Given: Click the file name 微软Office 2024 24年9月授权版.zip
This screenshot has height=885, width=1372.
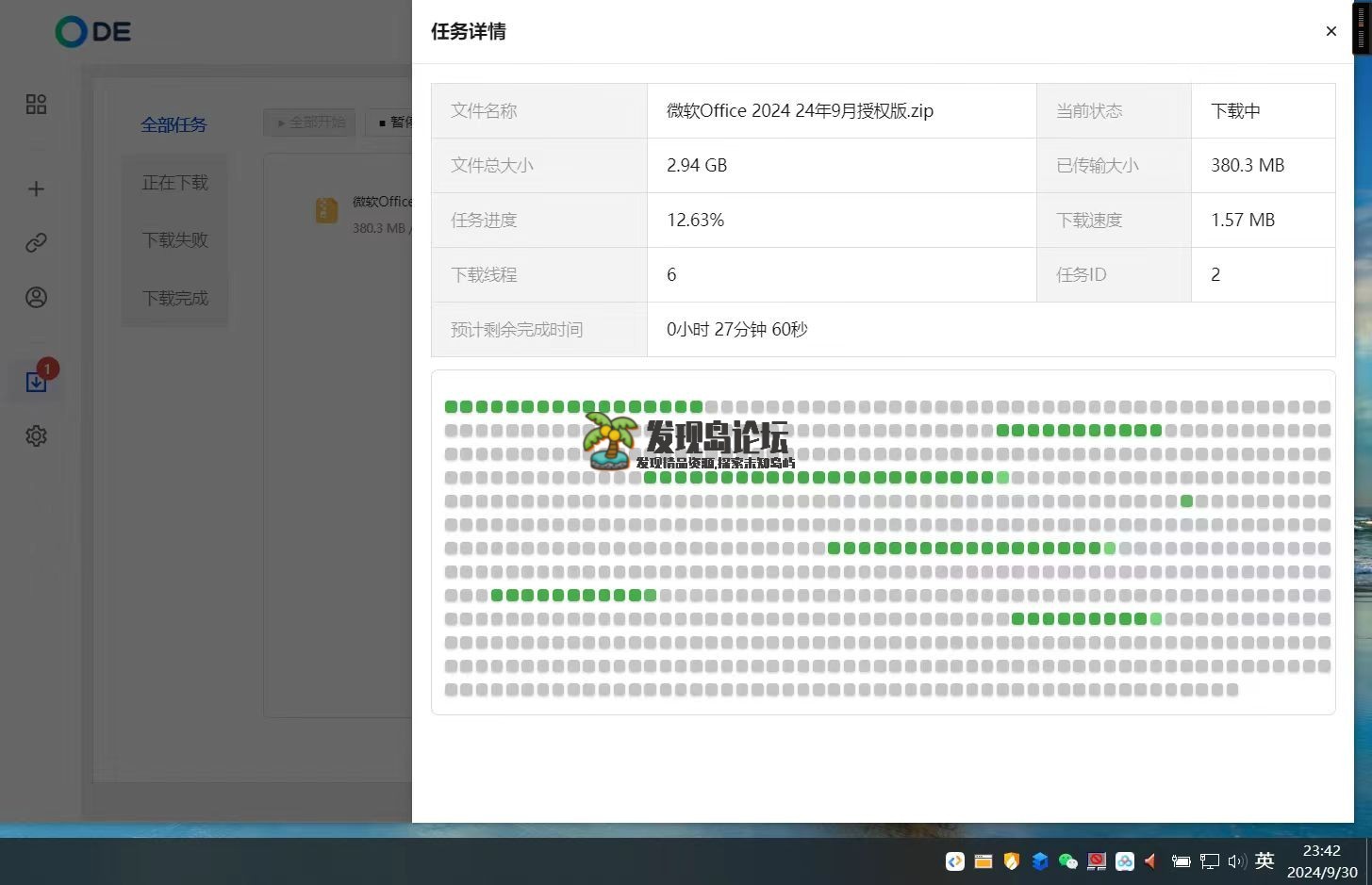Looking at the screenshot, I should coord(800,110).
